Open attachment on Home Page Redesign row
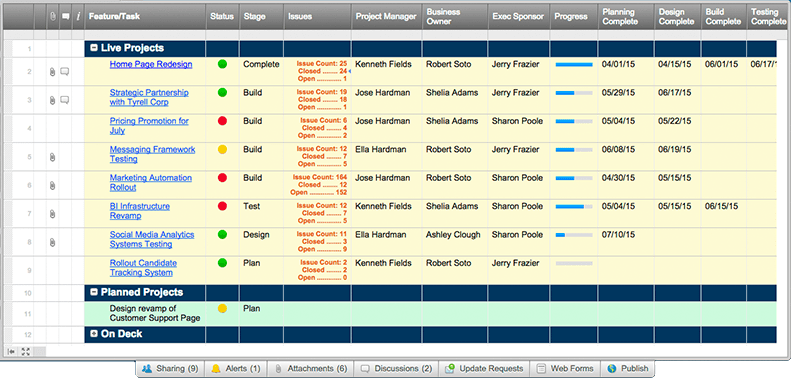 pyautogui.click(x=52, y=72)
